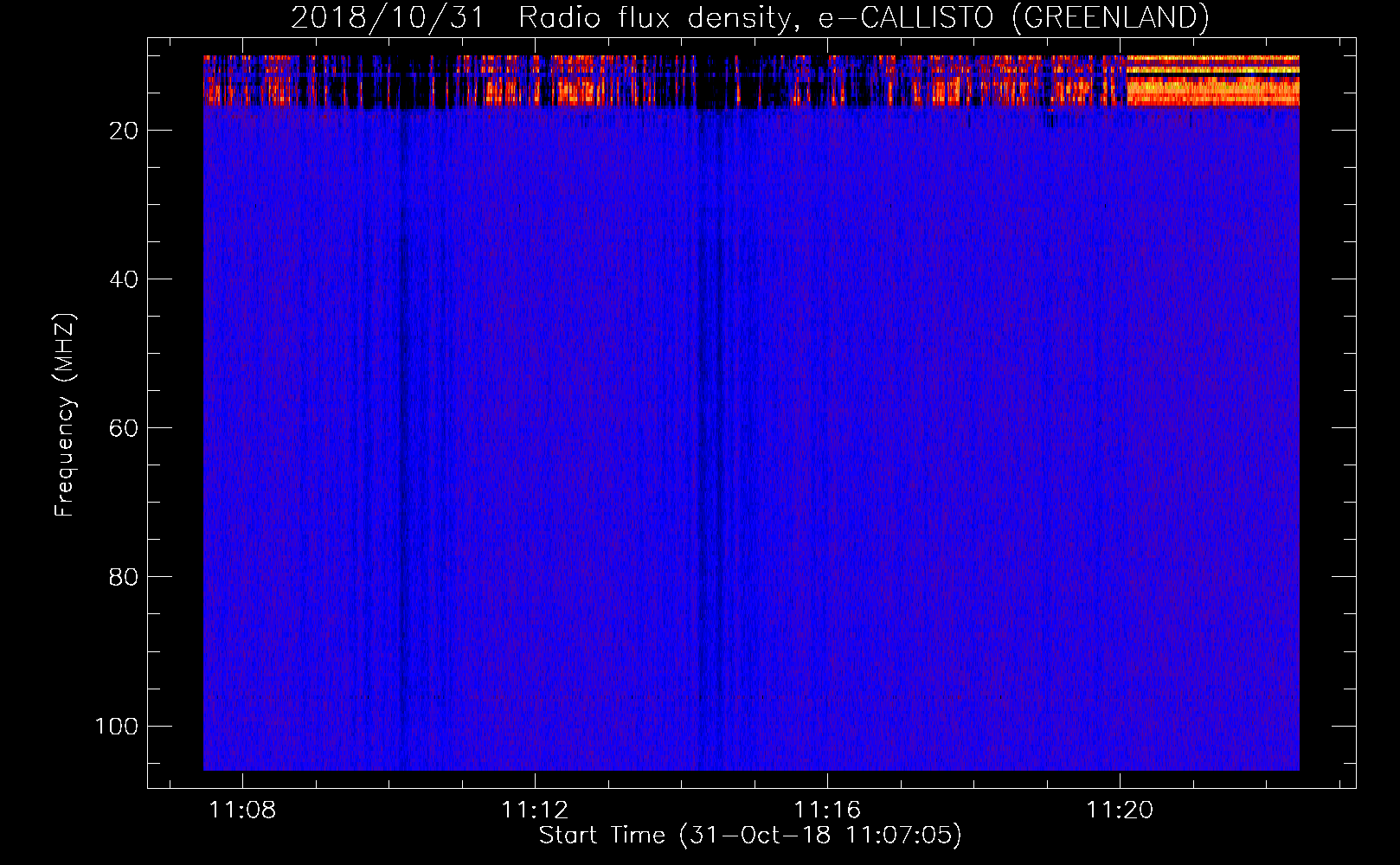This screenshot has width=1400, height=865.
Task: Click the 'Frequency (MHZ)' axis label
Action: coord(65,415)
